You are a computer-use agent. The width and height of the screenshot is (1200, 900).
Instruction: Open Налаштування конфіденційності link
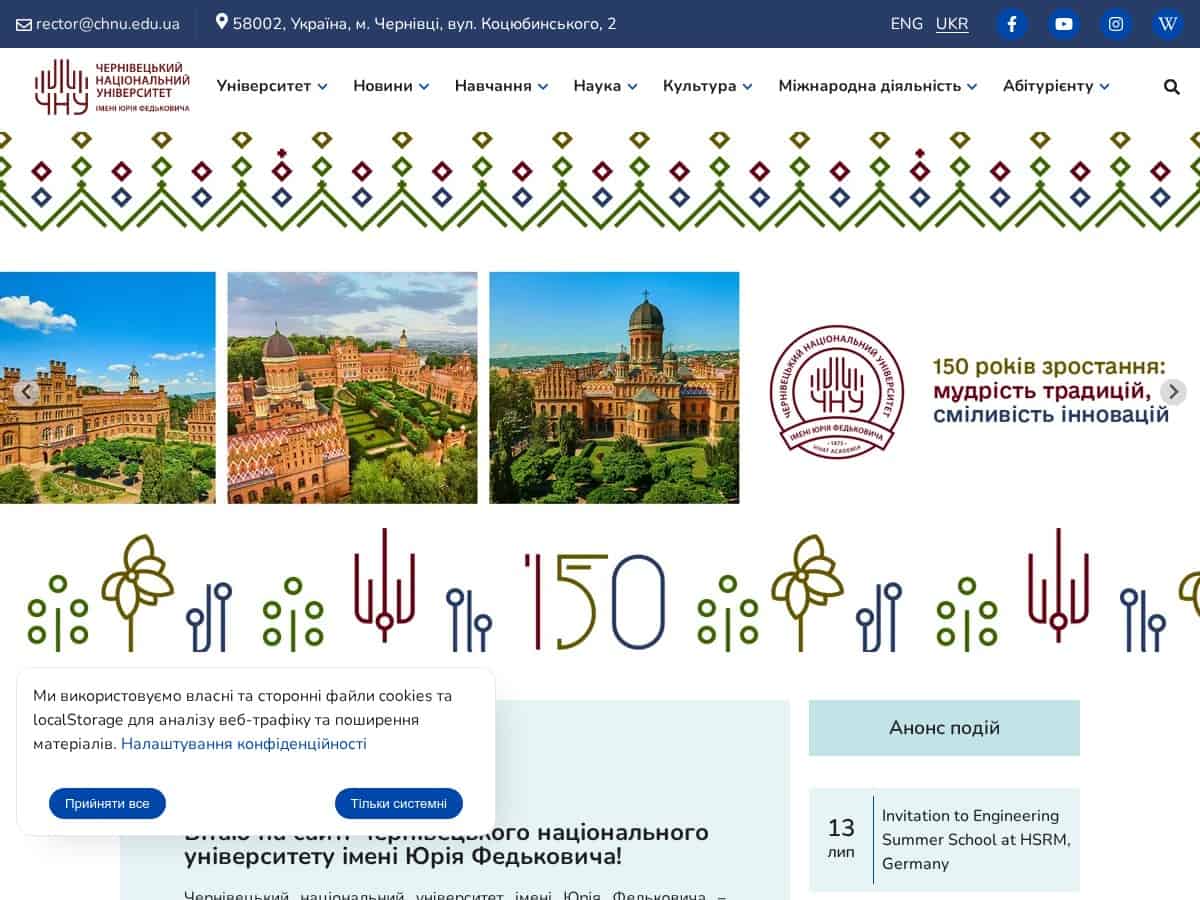(x=244, y=744)
